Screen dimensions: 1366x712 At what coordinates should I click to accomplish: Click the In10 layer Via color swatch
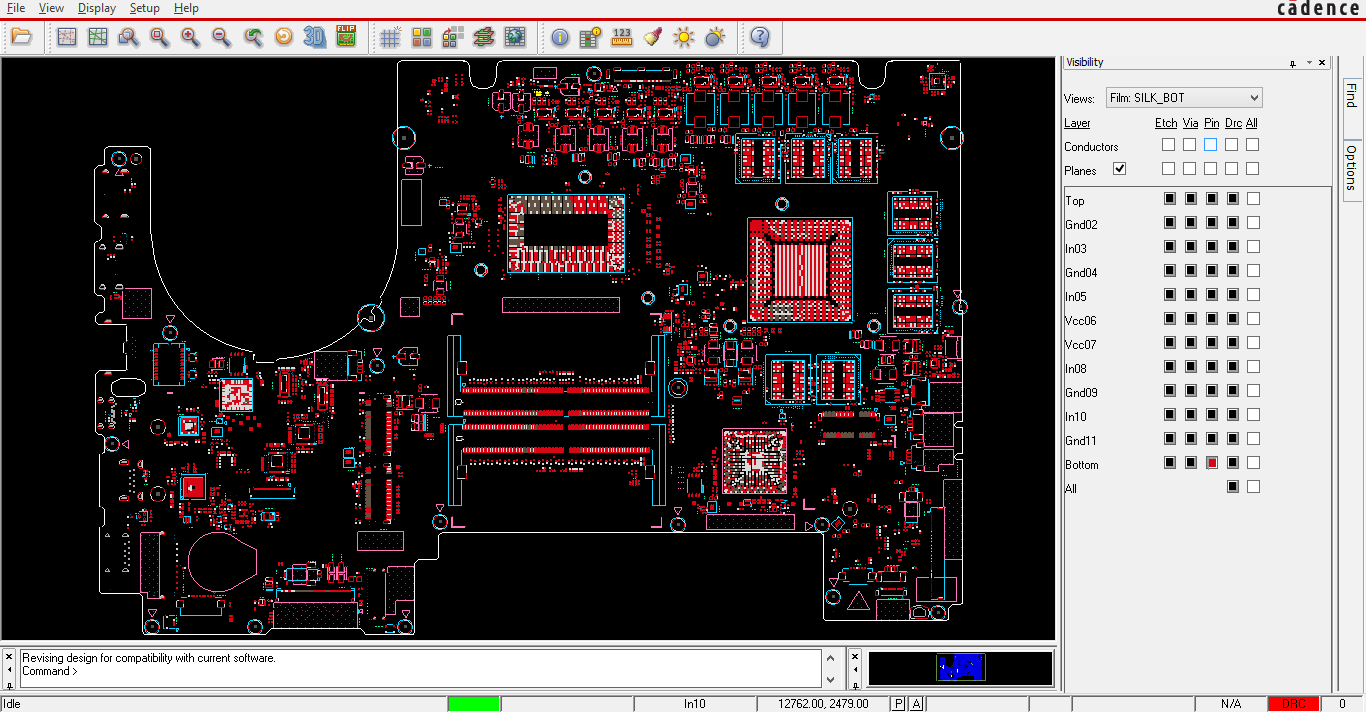click(x=1191, y=415)
